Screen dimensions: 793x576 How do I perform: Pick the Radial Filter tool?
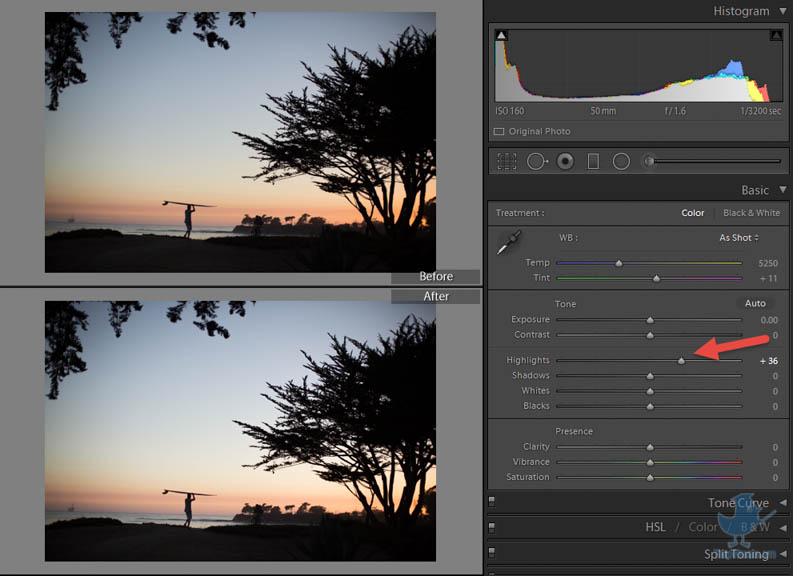point(621,161)
